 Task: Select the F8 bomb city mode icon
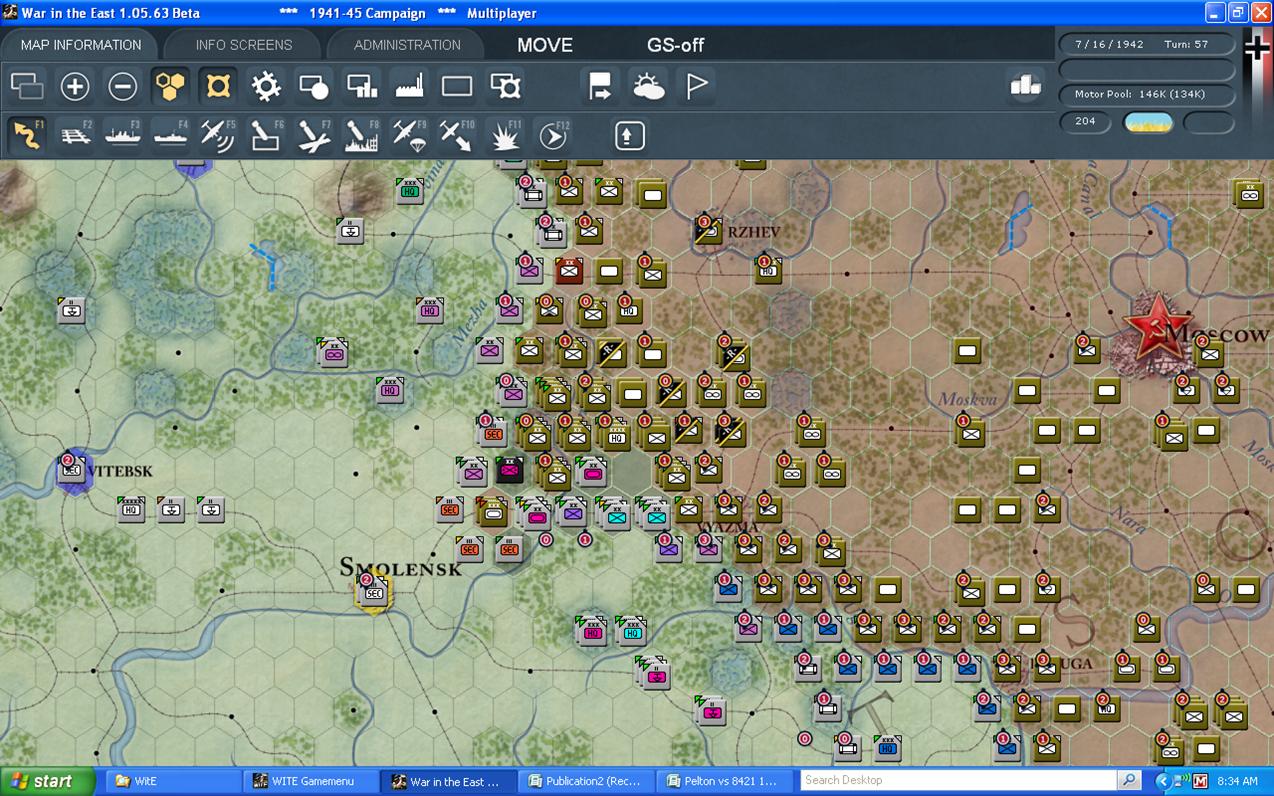(362, 135)
